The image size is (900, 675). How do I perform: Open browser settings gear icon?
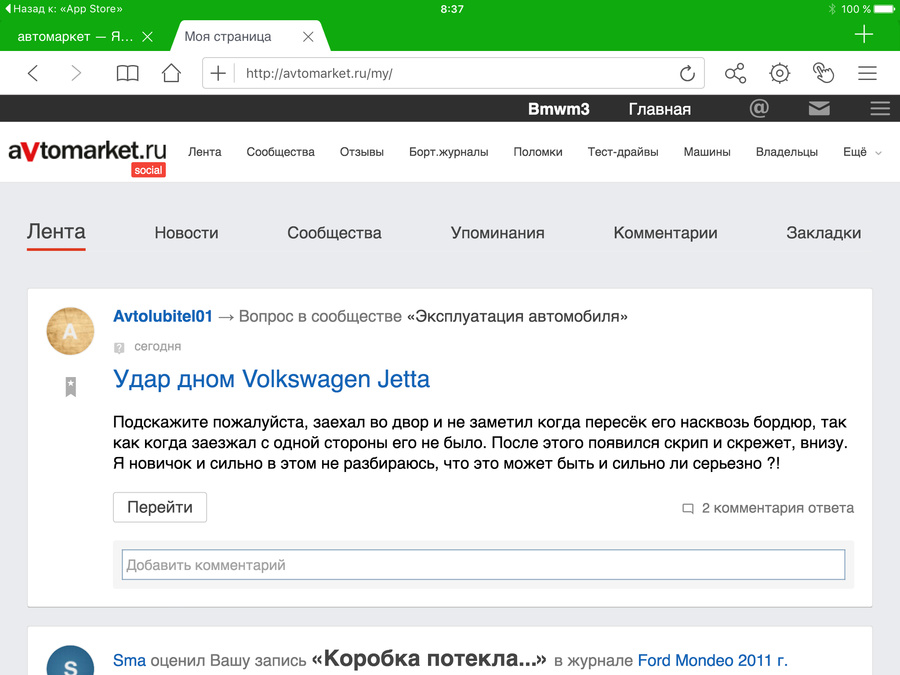[779, 73]
